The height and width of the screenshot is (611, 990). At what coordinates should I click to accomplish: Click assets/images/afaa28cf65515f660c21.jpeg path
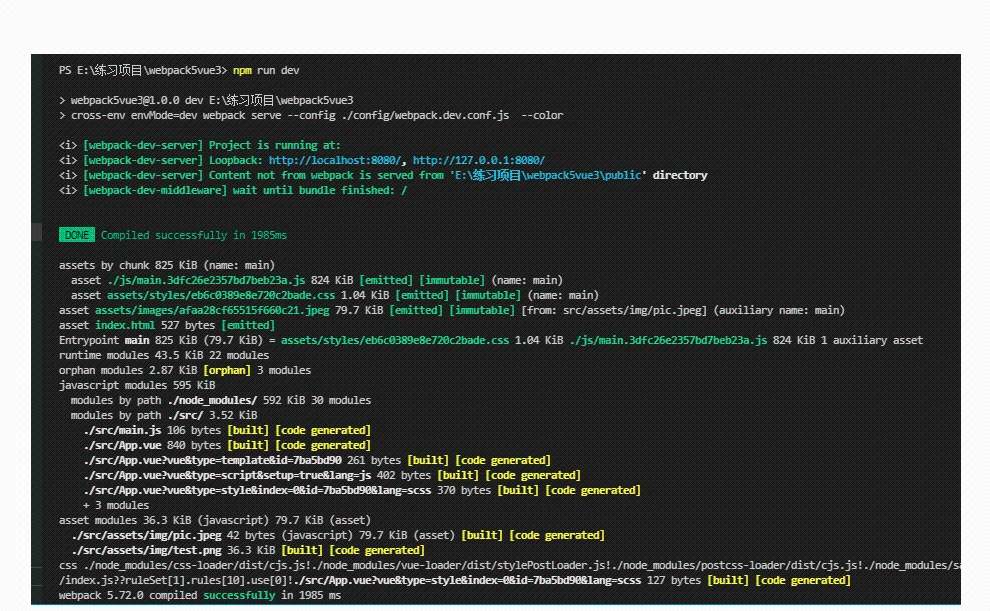[x=212, y=311]
